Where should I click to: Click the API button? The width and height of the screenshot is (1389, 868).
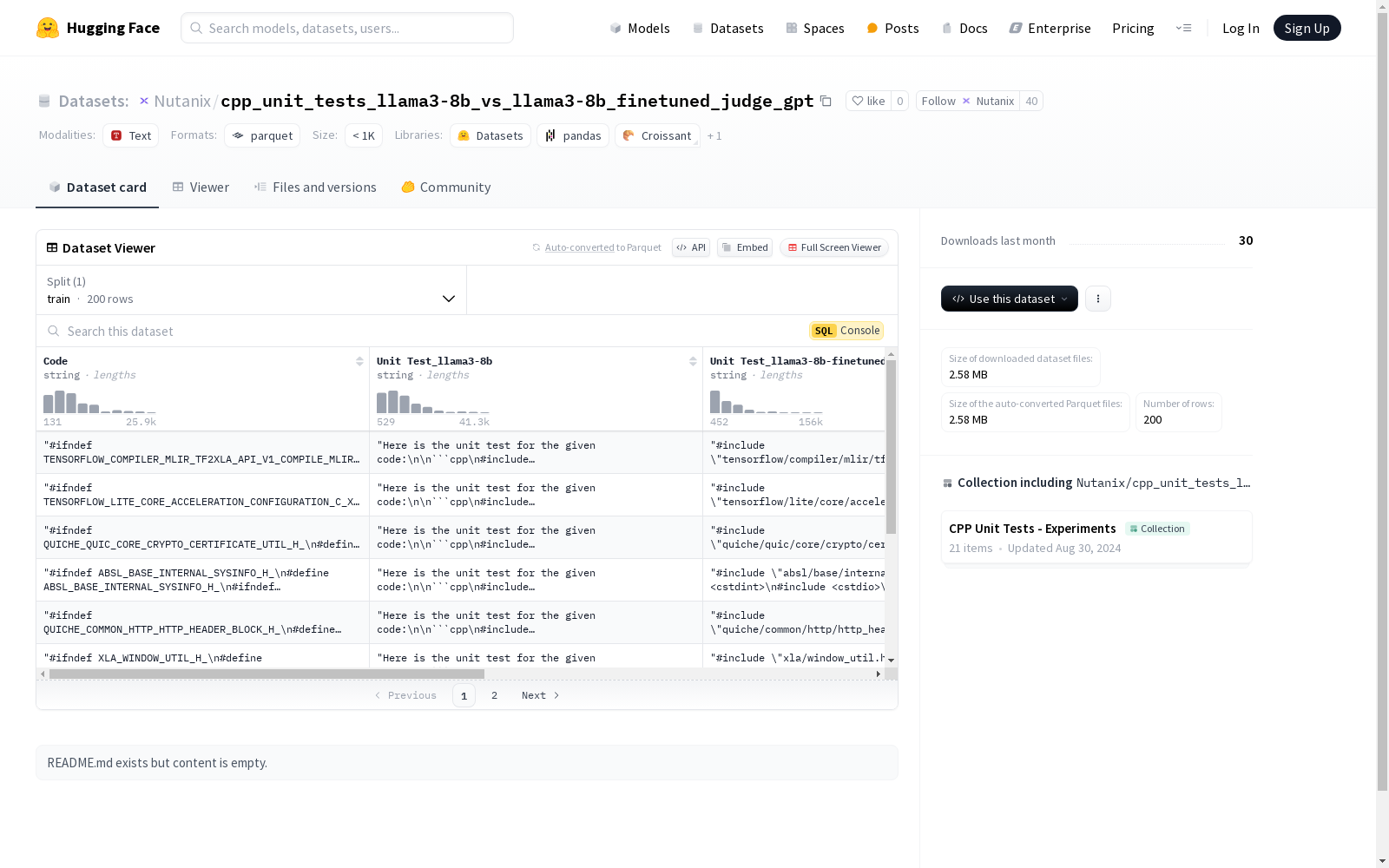point(691,247)
